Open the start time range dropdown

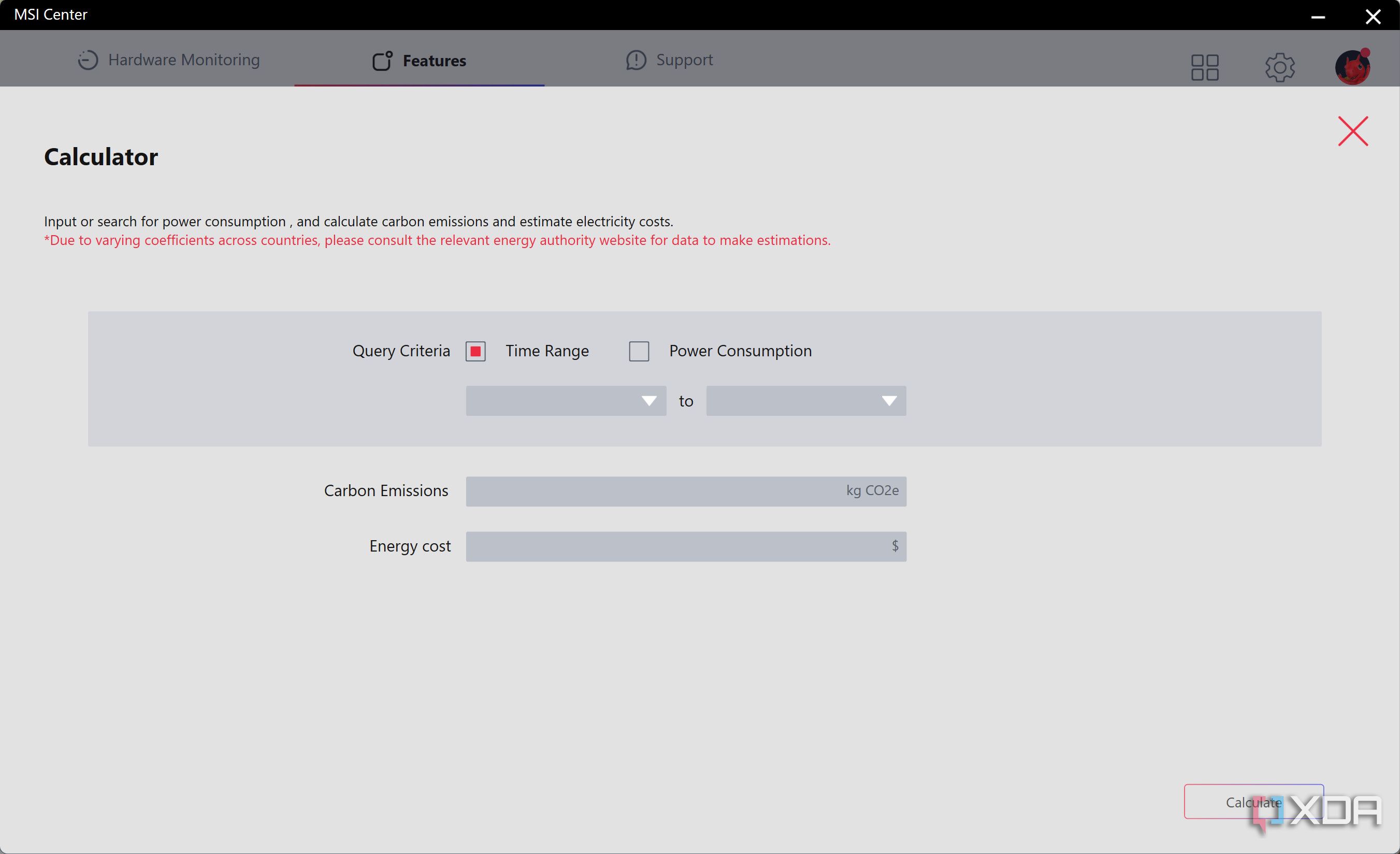[x=566, y=401]
